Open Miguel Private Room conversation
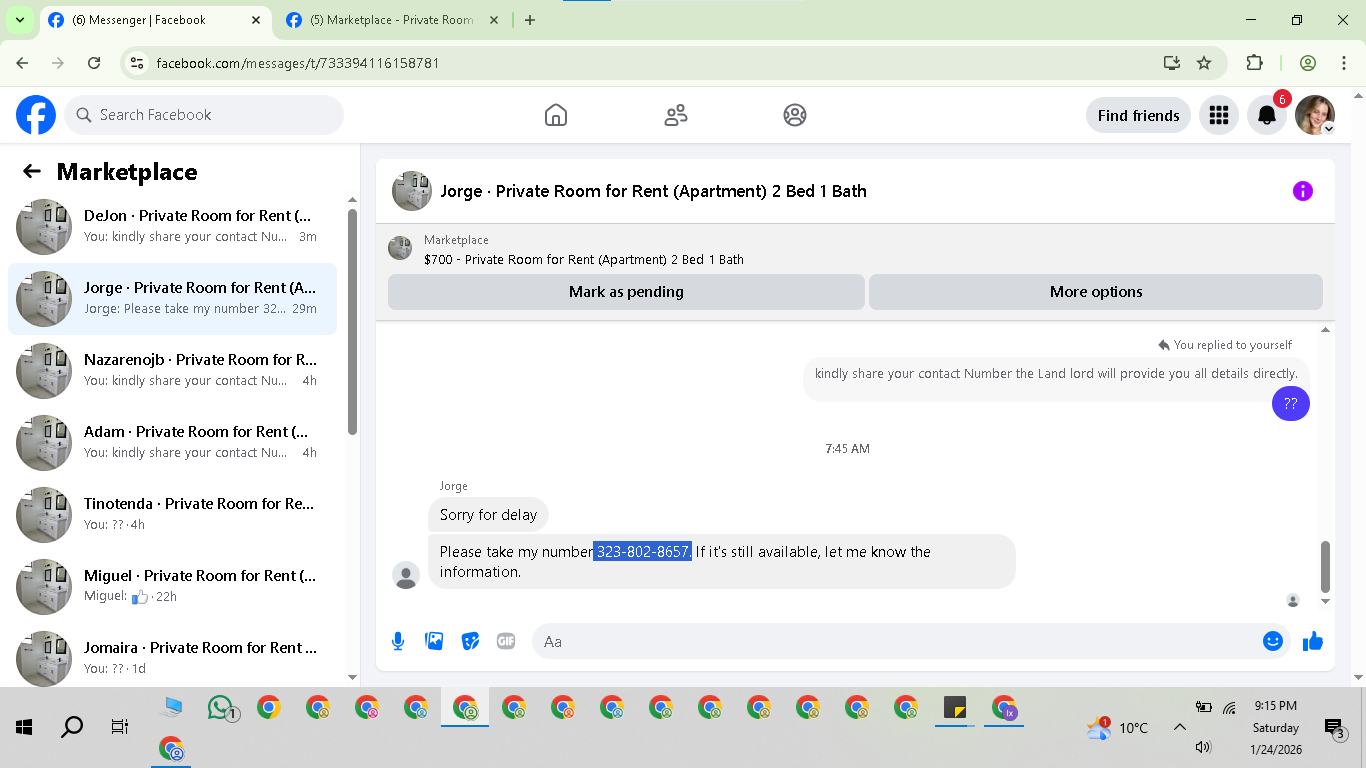This screenshot has width=1366, height=768. [x=172, y=586]
